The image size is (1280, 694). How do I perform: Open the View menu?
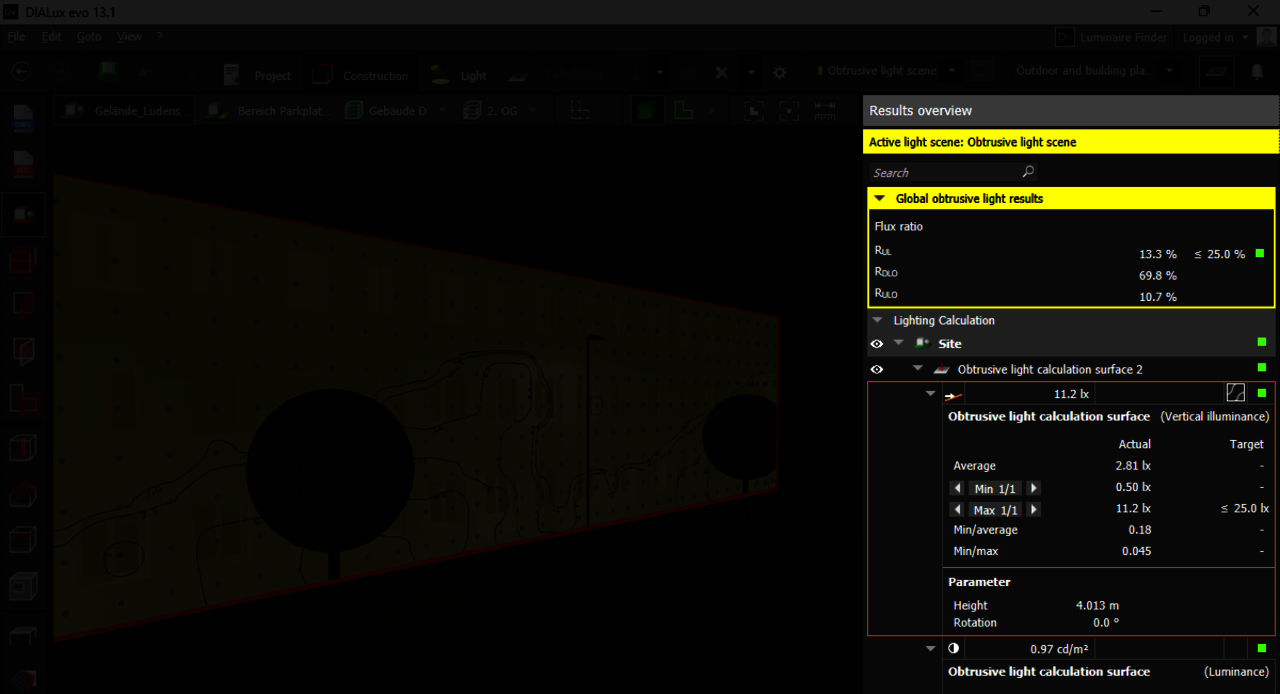129,37
